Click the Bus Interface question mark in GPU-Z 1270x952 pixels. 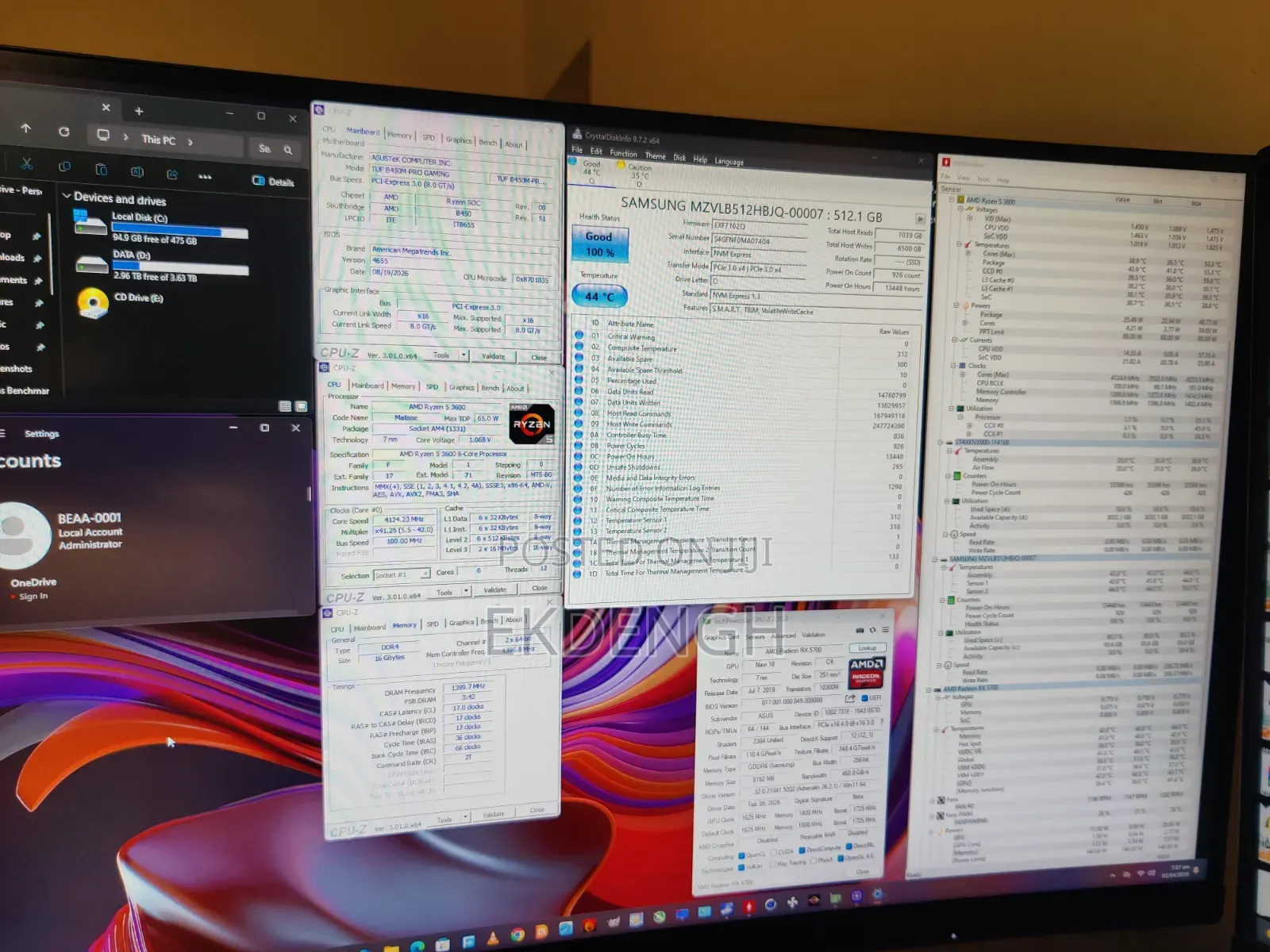(x=882, y=722)
